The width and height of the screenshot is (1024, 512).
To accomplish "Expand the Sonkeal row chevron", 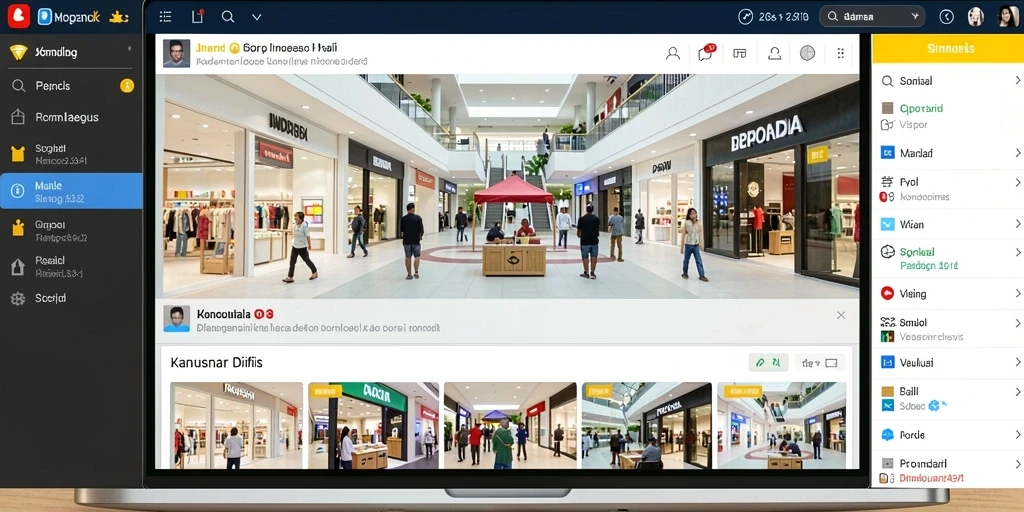I will click(x=1017, y=252).
